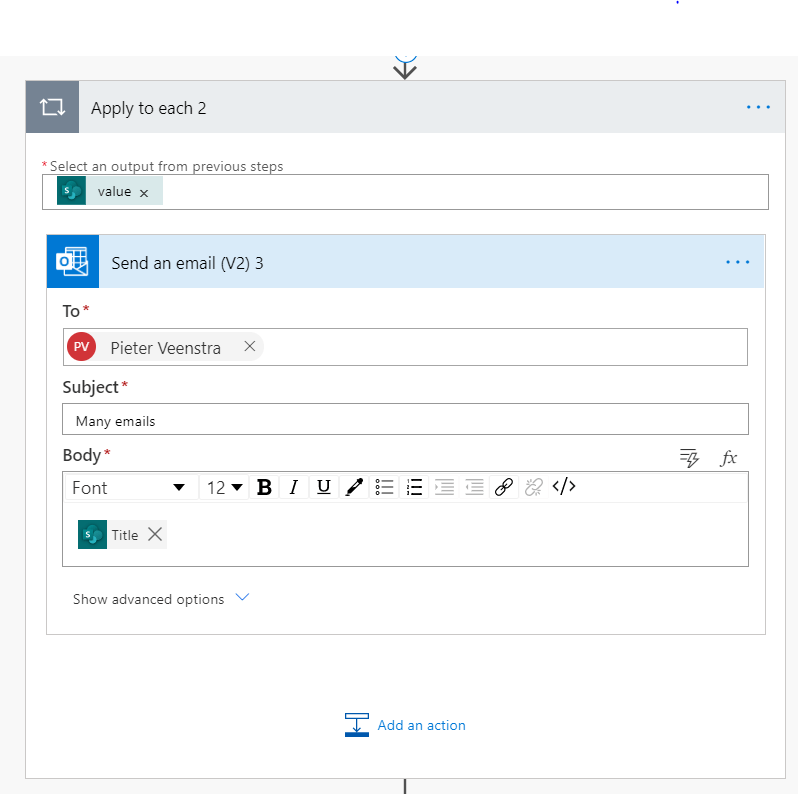Image resolution: width=798 pixels, height=794 pixels.
Task: Click the value token label
Action: (x=115, y=191)
